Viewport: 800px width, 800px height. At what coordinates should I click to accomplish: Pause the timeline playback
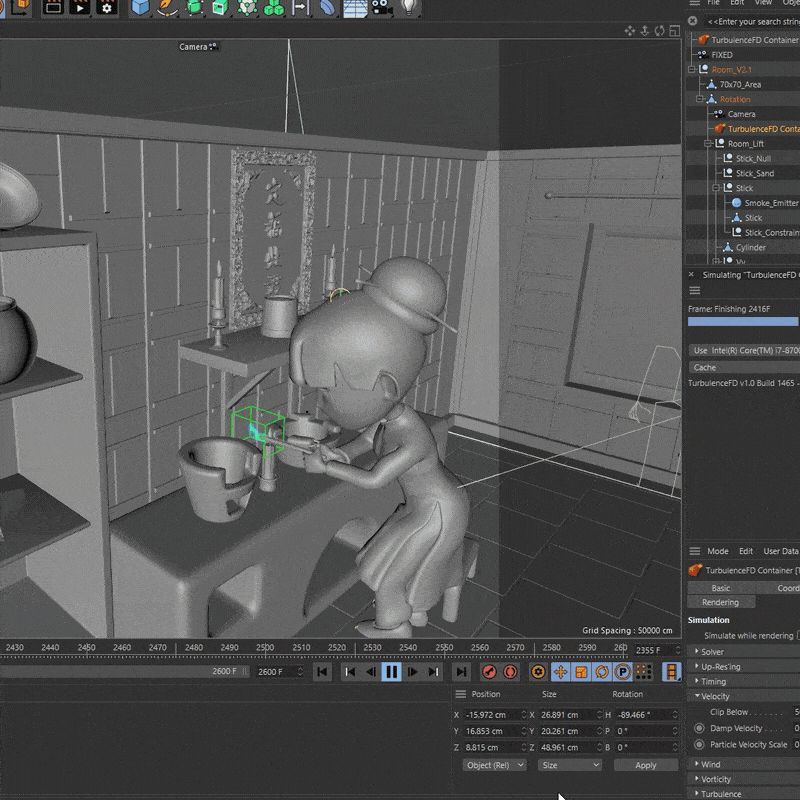point(391,672)
